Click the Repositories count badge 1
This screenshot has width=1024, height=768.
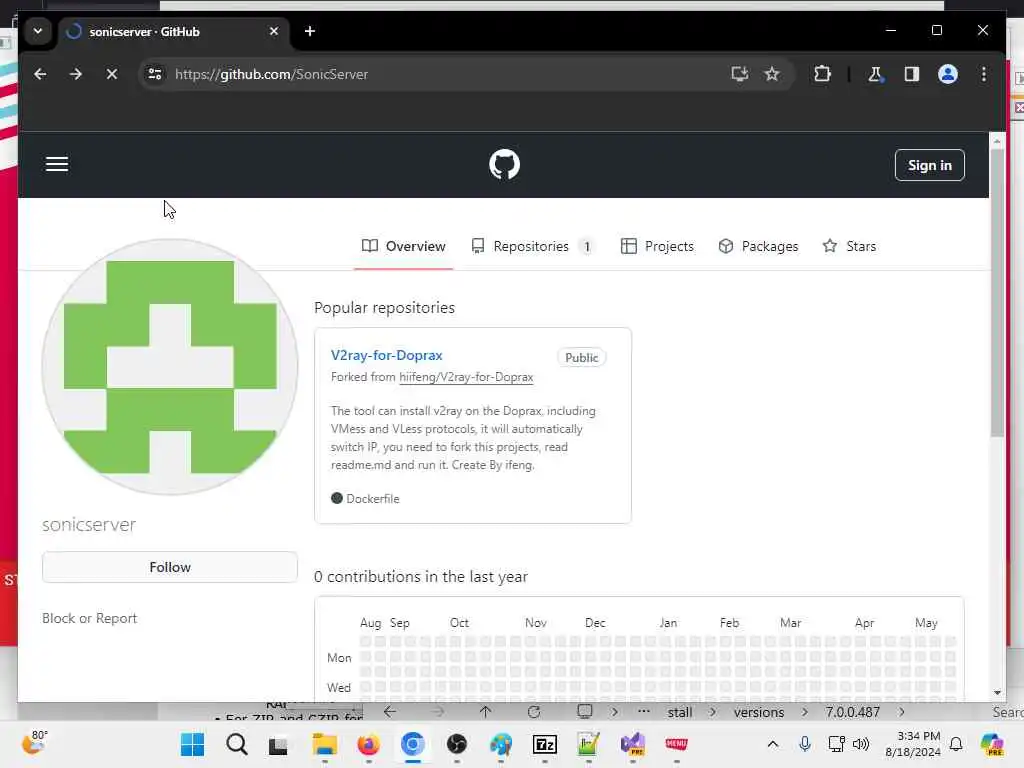point(587,247)
